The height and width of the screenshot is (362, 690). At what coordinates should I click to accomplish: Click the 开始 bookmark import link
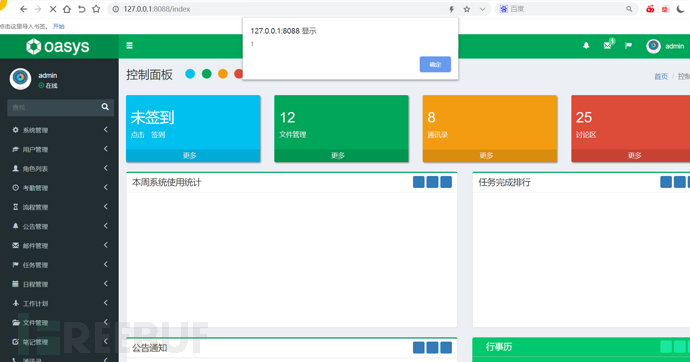[x=59, y=26]
